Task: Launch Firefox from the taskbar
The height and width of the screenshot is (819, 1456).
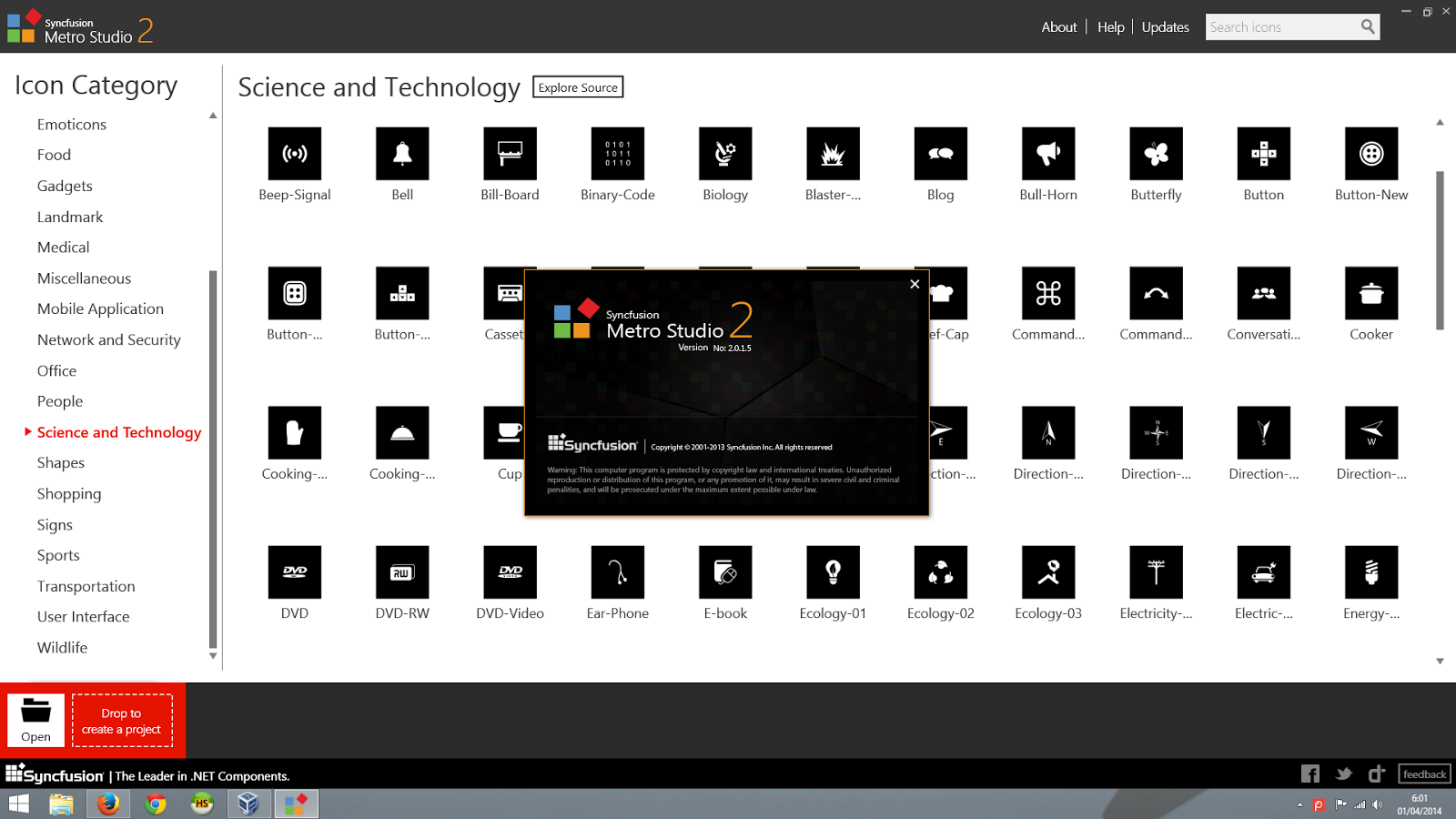Action: click(107, 804)
